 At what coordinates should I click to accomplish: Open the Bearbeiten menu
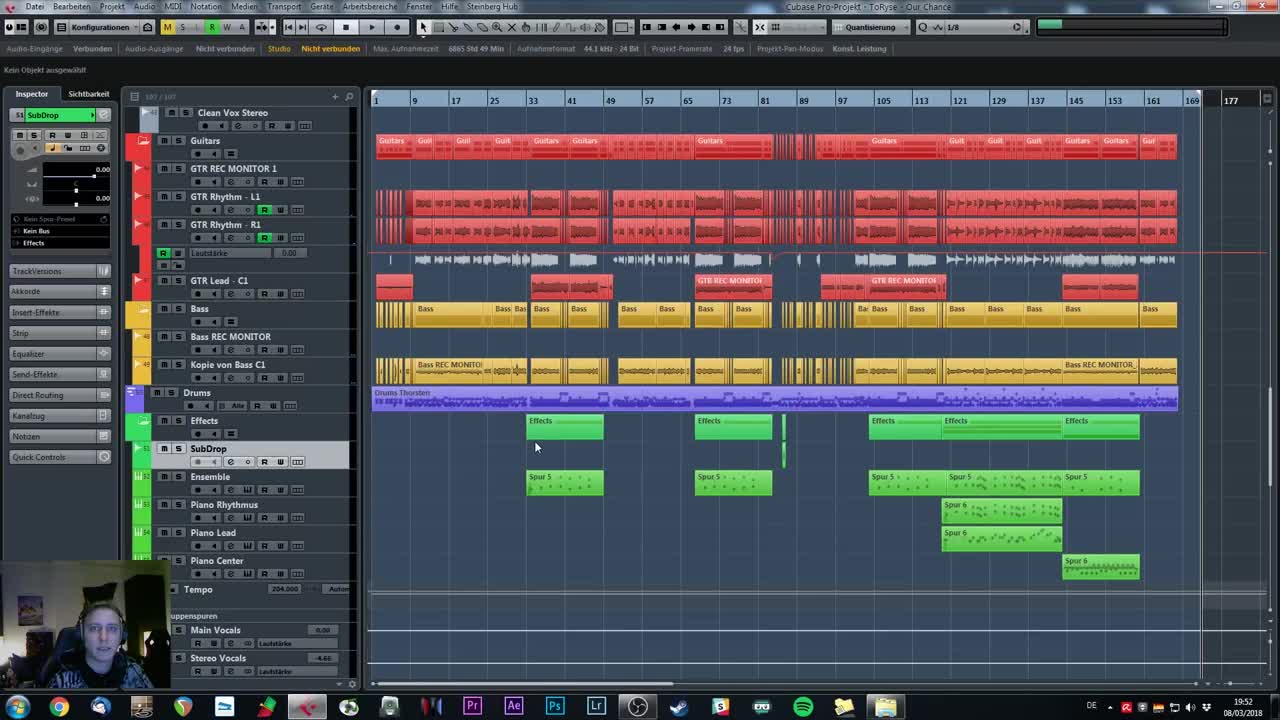point(71,6)
